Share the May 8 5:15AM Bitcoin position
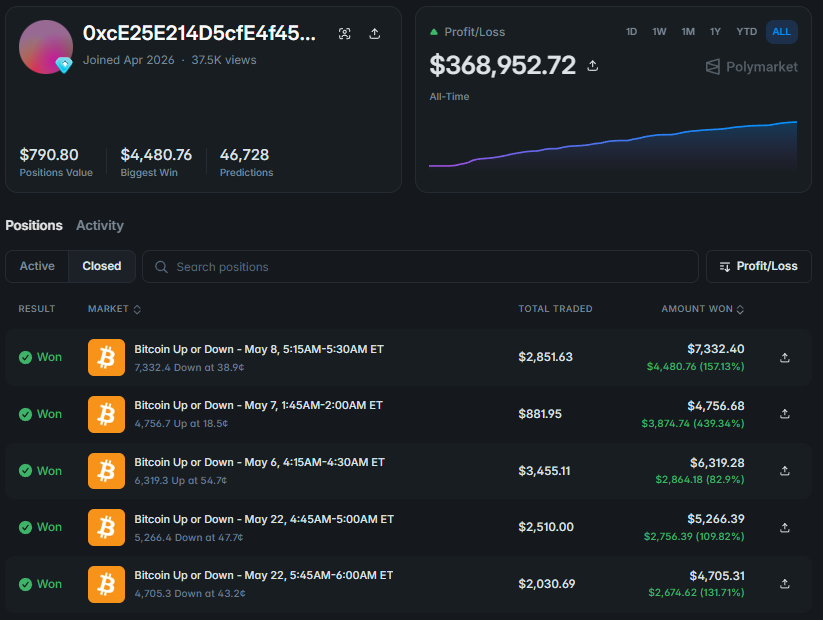Image resolution: width=823 pixels, height=620 pixels. [x=785, y=358]
